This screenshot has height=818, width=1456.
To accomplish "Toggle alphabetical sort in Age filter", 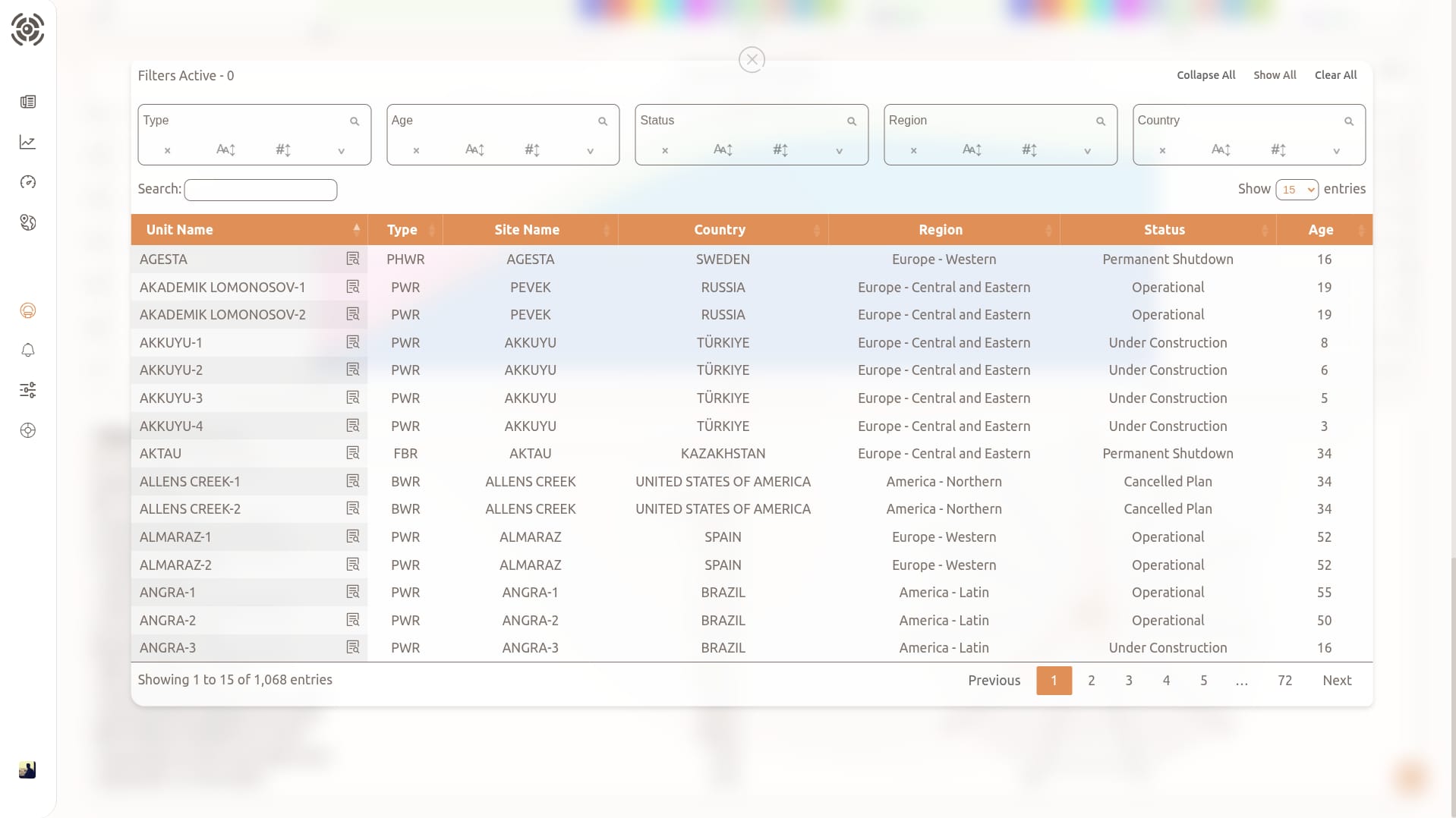I will [x=474, y=150].
